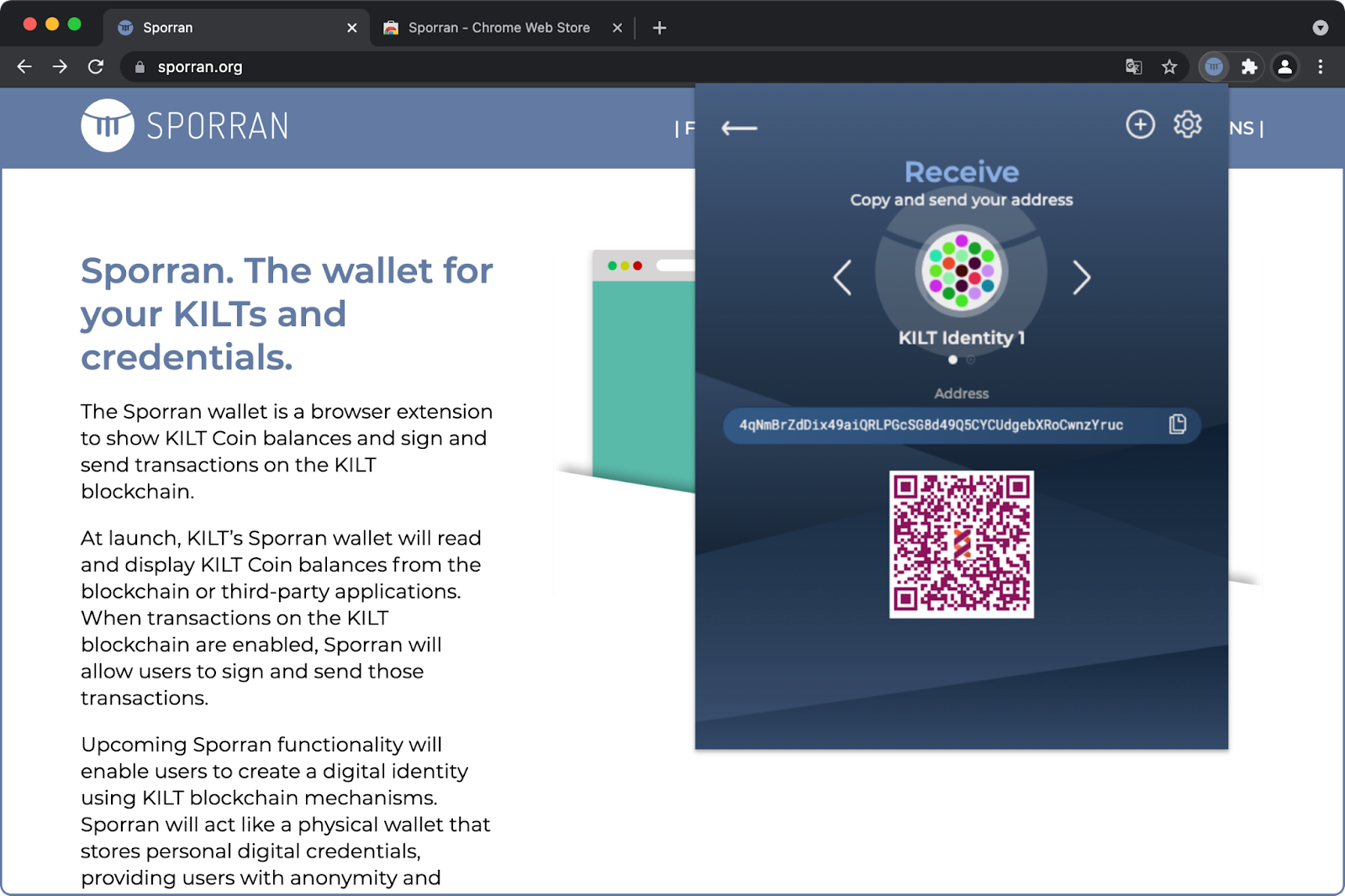
Task: Open the Translate page option
Action: (1134, 66)
